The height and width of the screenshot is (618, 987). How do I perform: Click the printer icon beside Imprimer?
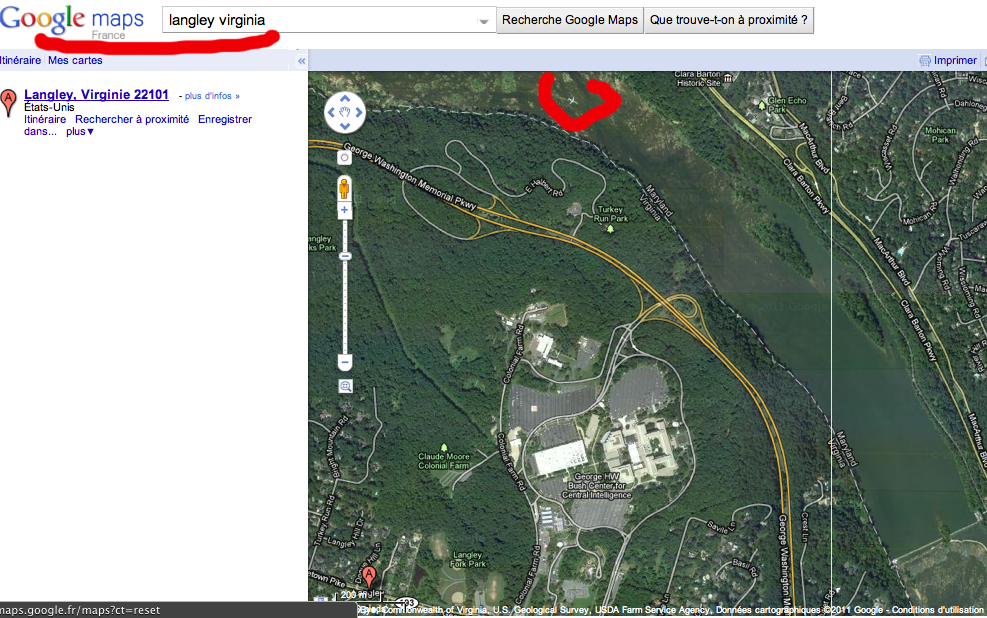coord(925,61)
